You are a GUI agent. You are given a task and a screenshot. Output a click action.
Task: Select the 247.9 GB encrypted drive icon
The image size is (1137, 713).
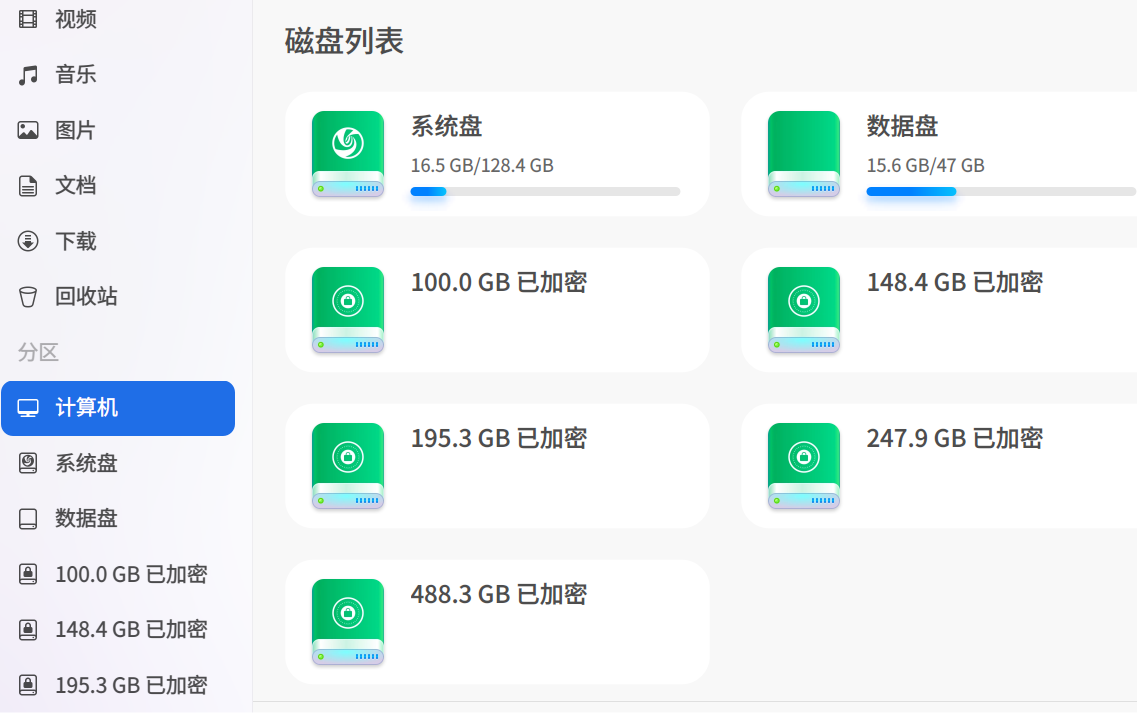click(x=803, y=466)
